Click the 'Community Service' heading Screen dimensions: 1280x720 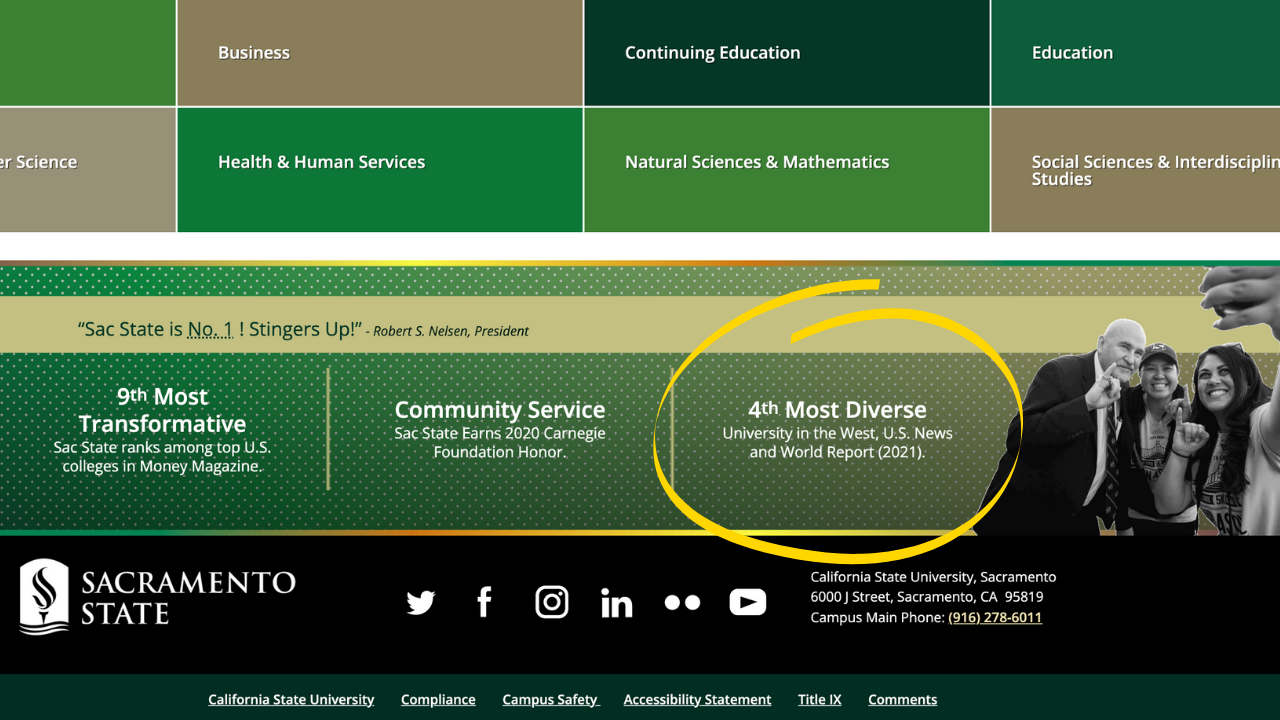coord(500,410)
